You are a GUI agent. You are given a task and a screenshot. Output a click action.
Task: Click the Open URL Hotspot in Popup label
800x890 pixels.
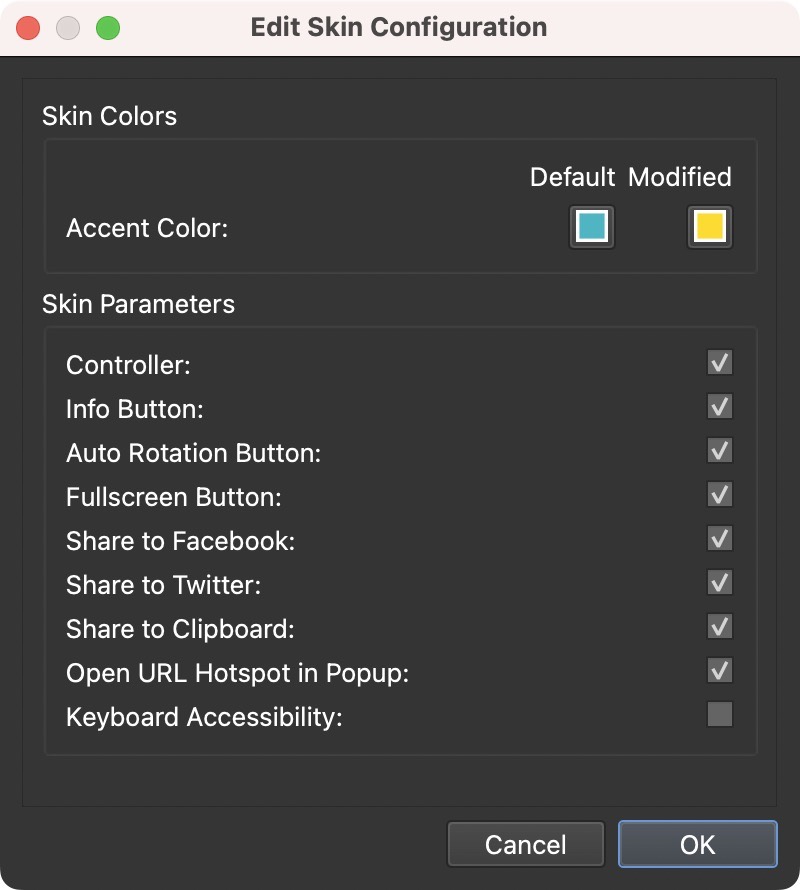[x=237, y=673]
